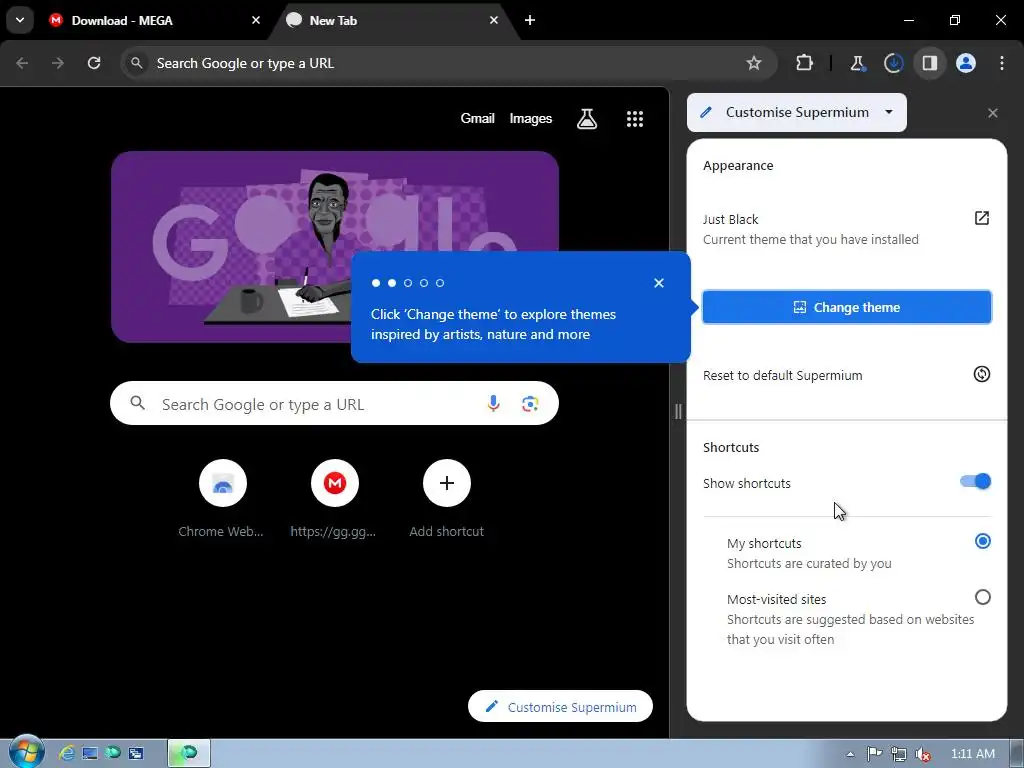Switch to the Download - MEGA tab
This screenshot has height=768, width=1024.
155,20
